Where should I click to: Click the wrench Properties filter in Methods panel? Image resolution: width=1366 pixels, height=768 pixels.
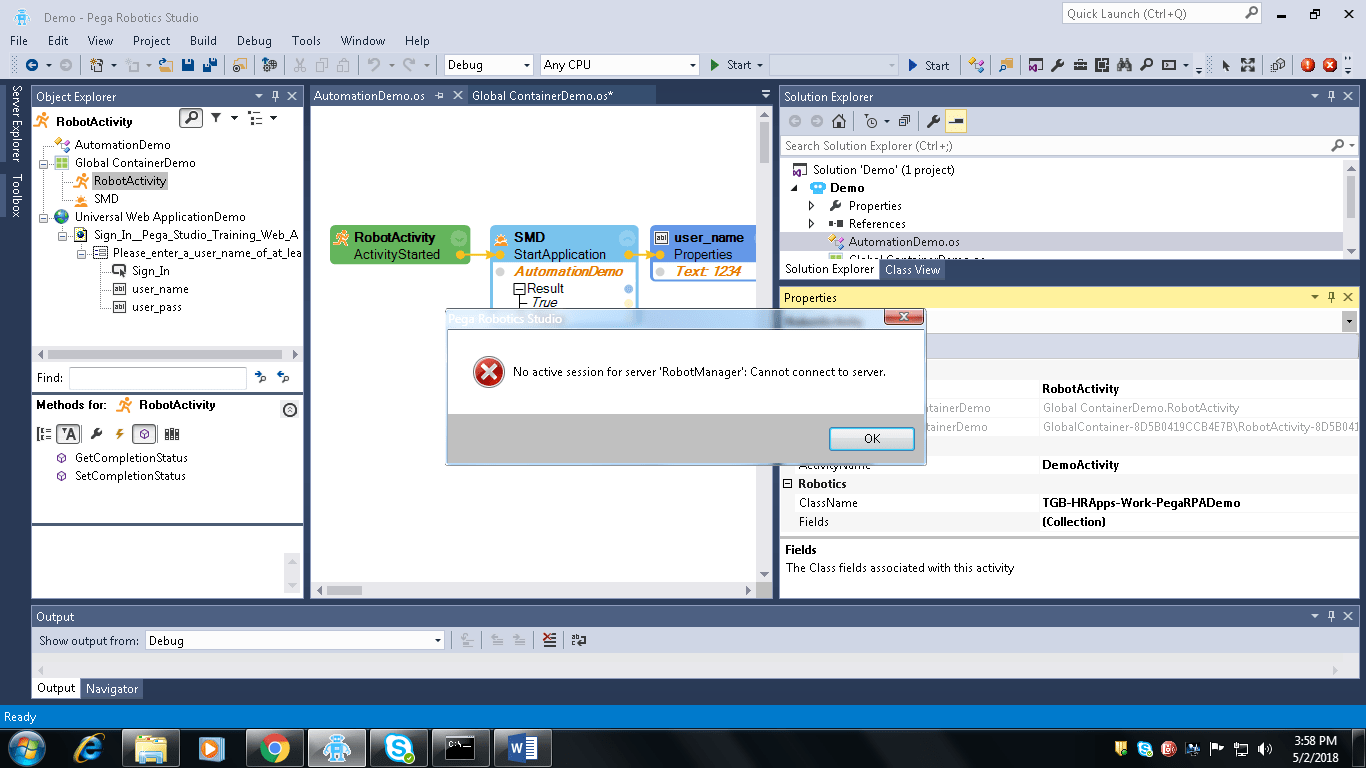click(x=96, y=434)
